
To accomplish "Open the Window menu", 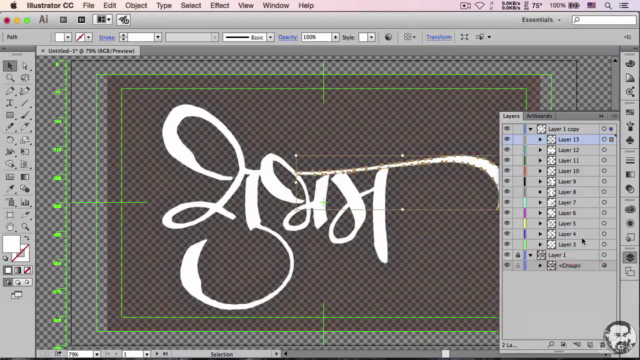I will (276, 6).
